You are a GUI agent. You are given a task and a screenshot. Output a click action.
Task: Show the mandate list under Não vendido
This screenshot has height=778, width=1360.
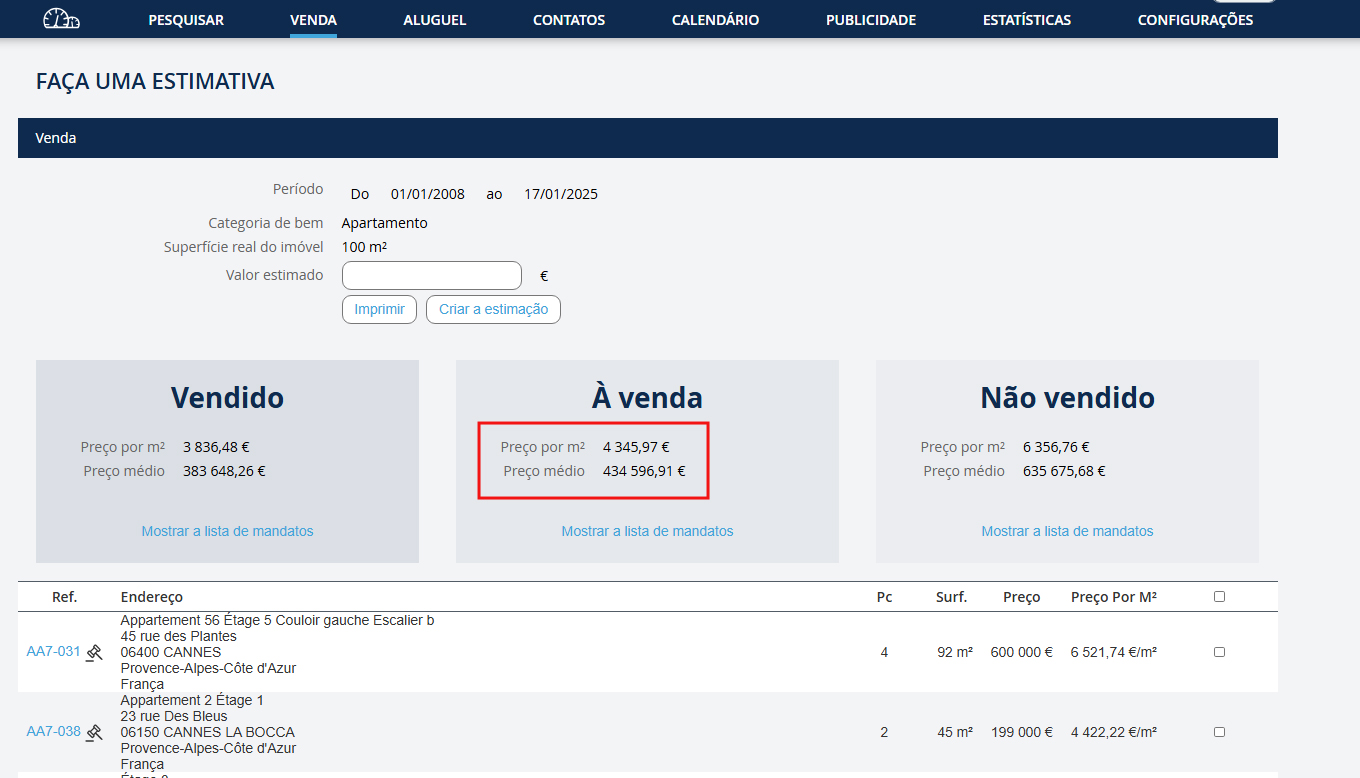1067,531
